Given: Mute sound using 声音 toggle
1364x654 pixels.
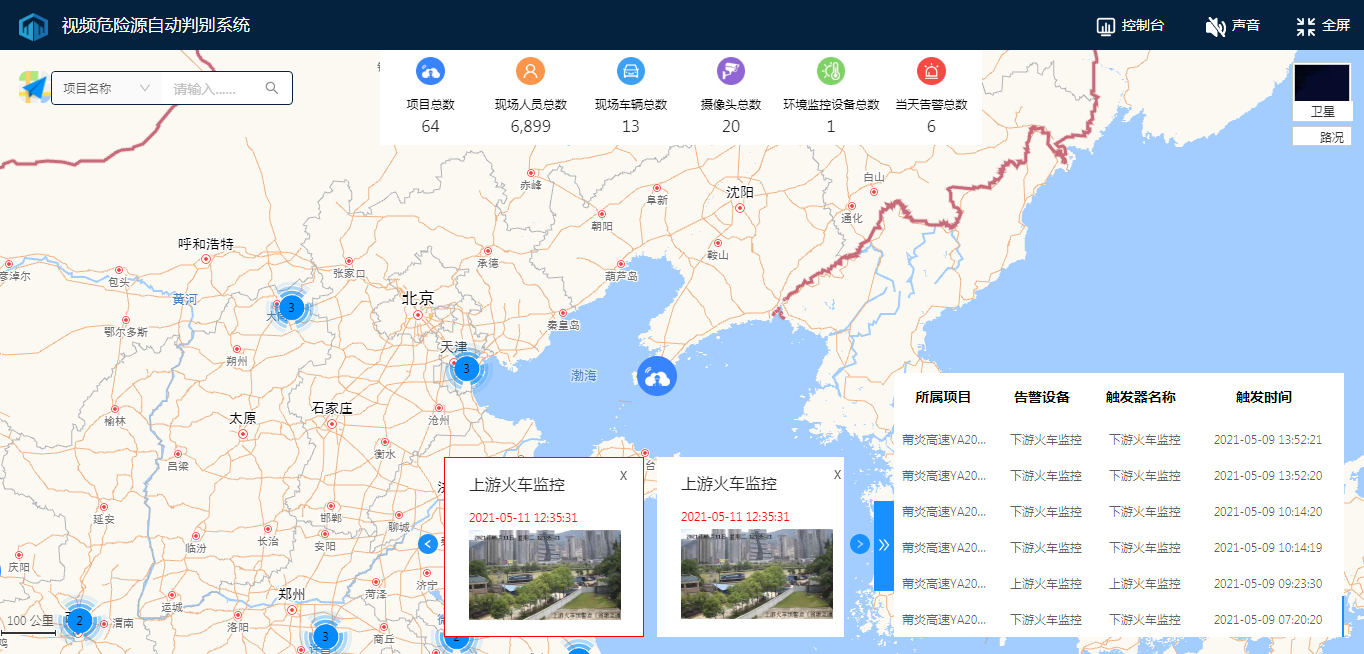Looking at the screenshot, I should click(1232, 26).
